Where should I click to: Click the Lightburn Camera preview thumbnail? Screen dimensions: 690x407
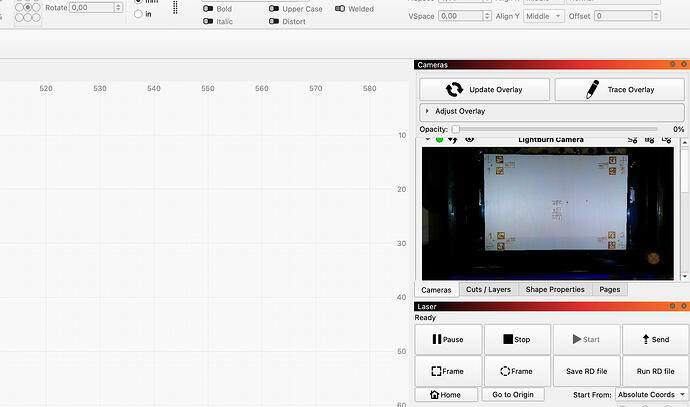[x=547, y=213]
